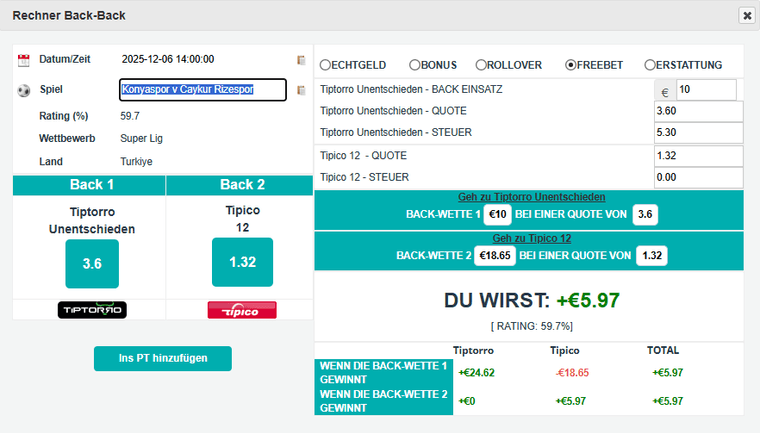Click the Tipico 12 Quote input field
The height and width of the screenshot is (433, 760).
click(698, 156)
